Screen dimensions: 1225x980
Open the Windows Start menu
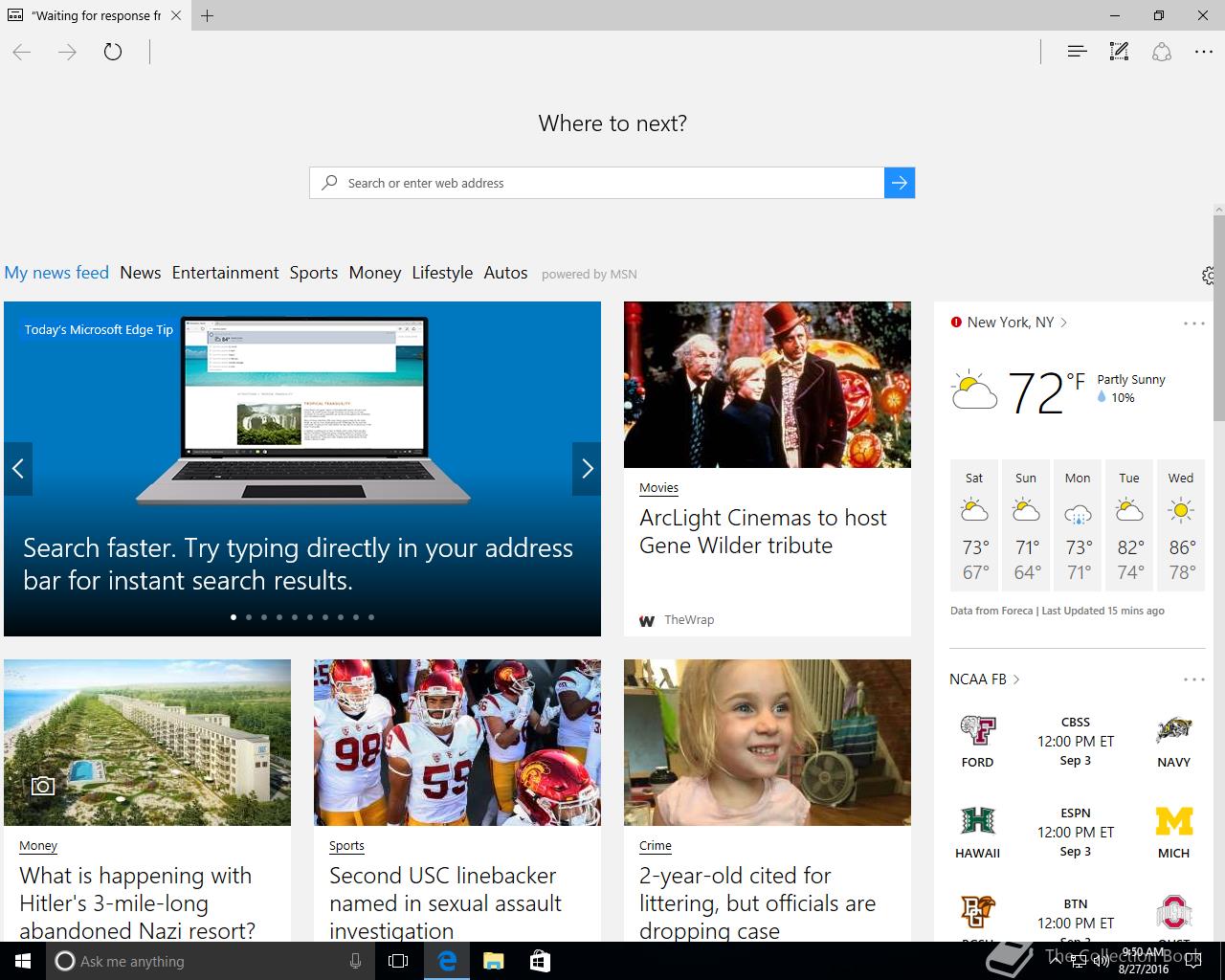pos(23,961)
